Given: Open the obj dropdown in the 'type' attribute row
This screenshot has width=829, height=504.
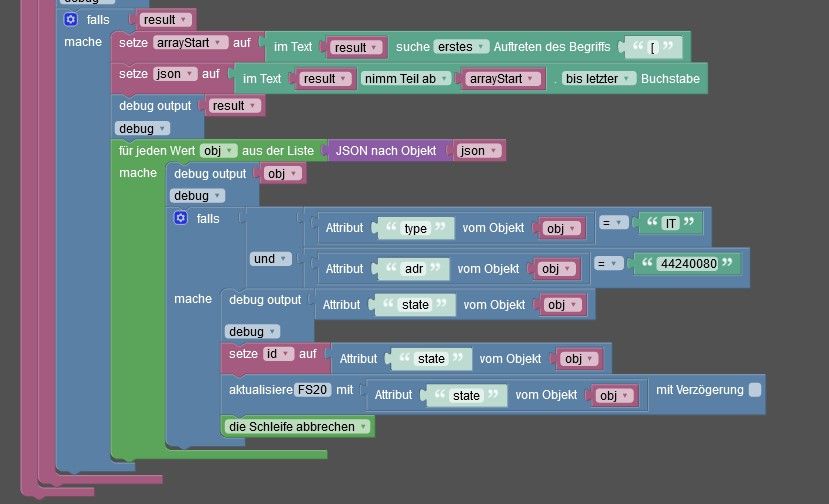Looking at the screenshot, I should [561, 228].
